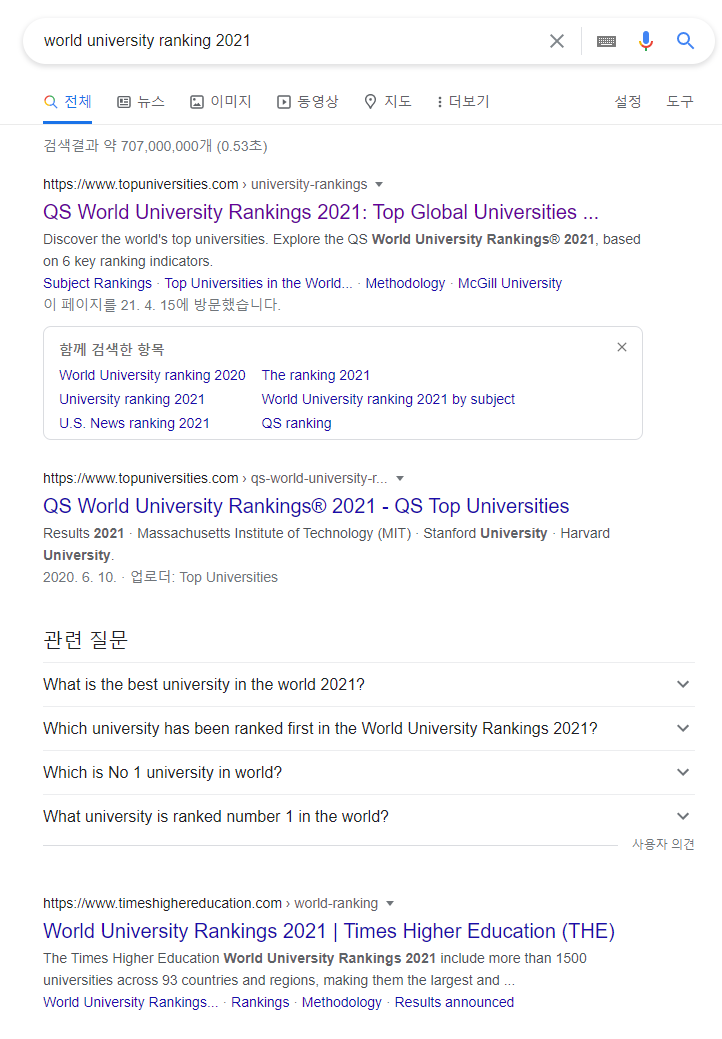Open 'QS World University Rankings 2021: Top Global Universities' result
The height and width of the screenshot is (1039, 722).
[321, 212]
